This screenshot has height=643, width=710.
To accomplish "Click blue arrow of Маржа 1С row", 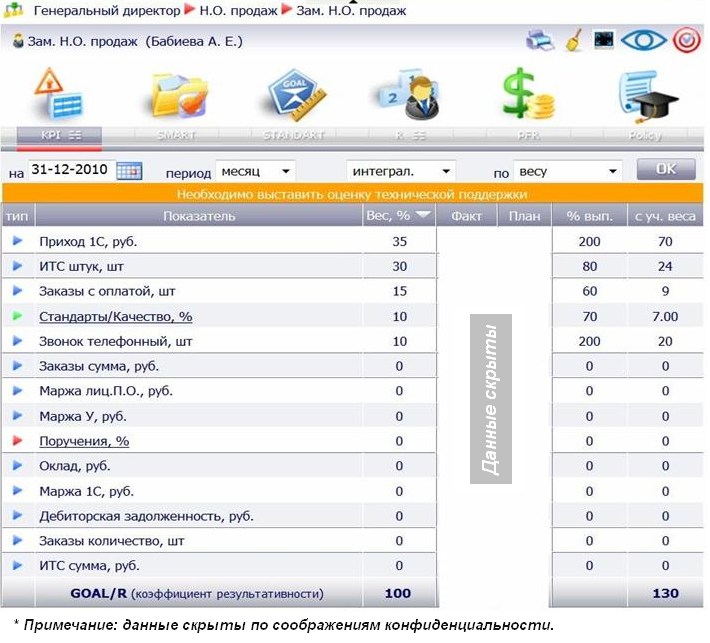I will click(17, 490).
